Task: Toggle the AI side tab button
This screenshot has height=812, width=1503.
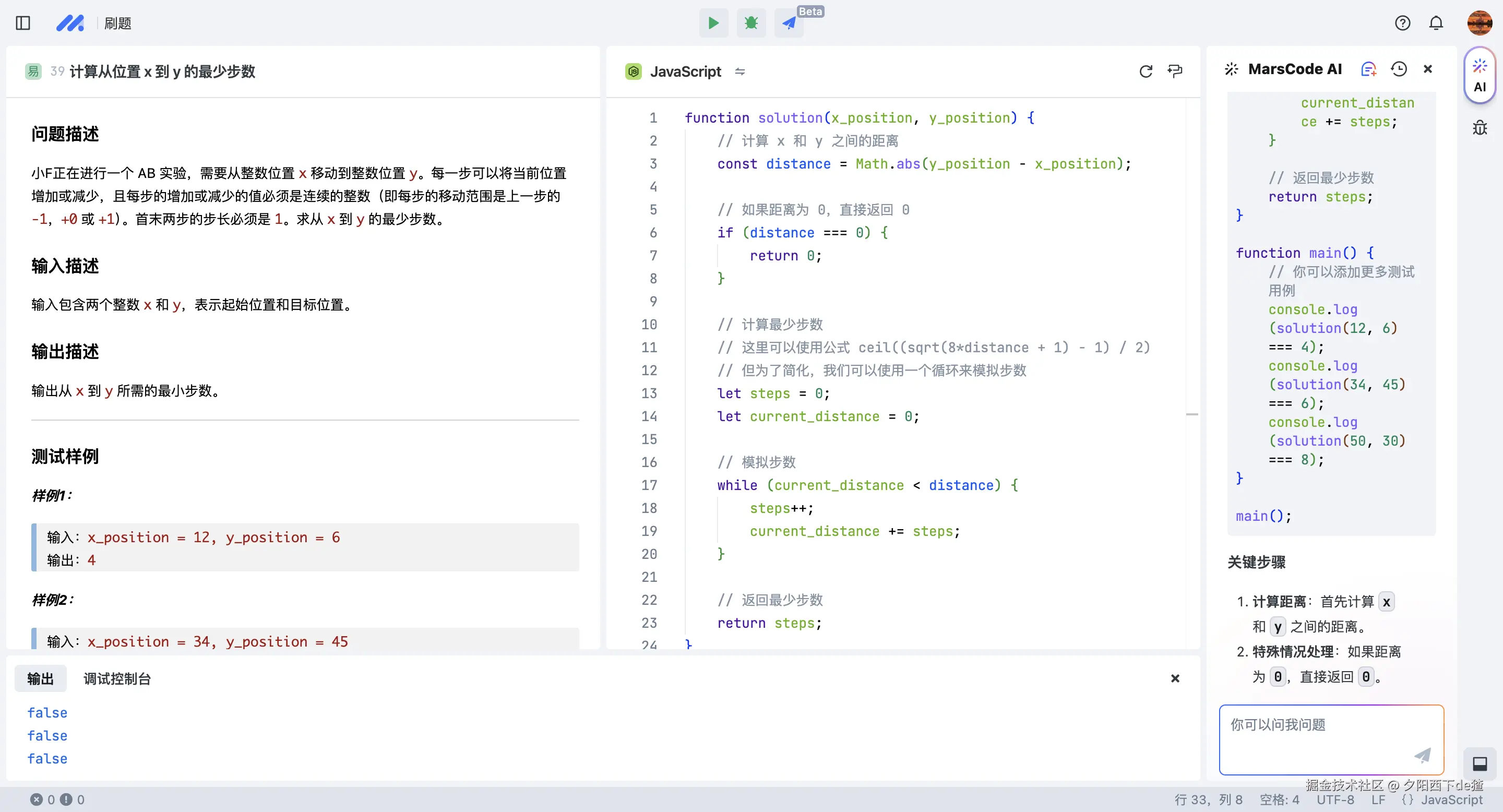Action: pos(1479,76)
